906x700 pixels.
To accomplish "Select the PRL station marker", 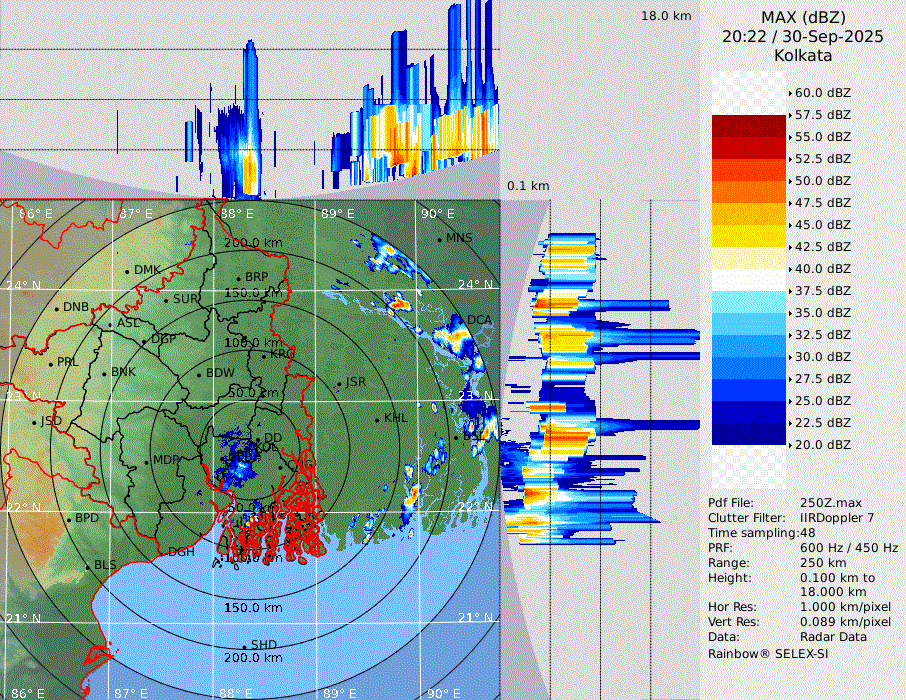I will (x=50, y=362).
